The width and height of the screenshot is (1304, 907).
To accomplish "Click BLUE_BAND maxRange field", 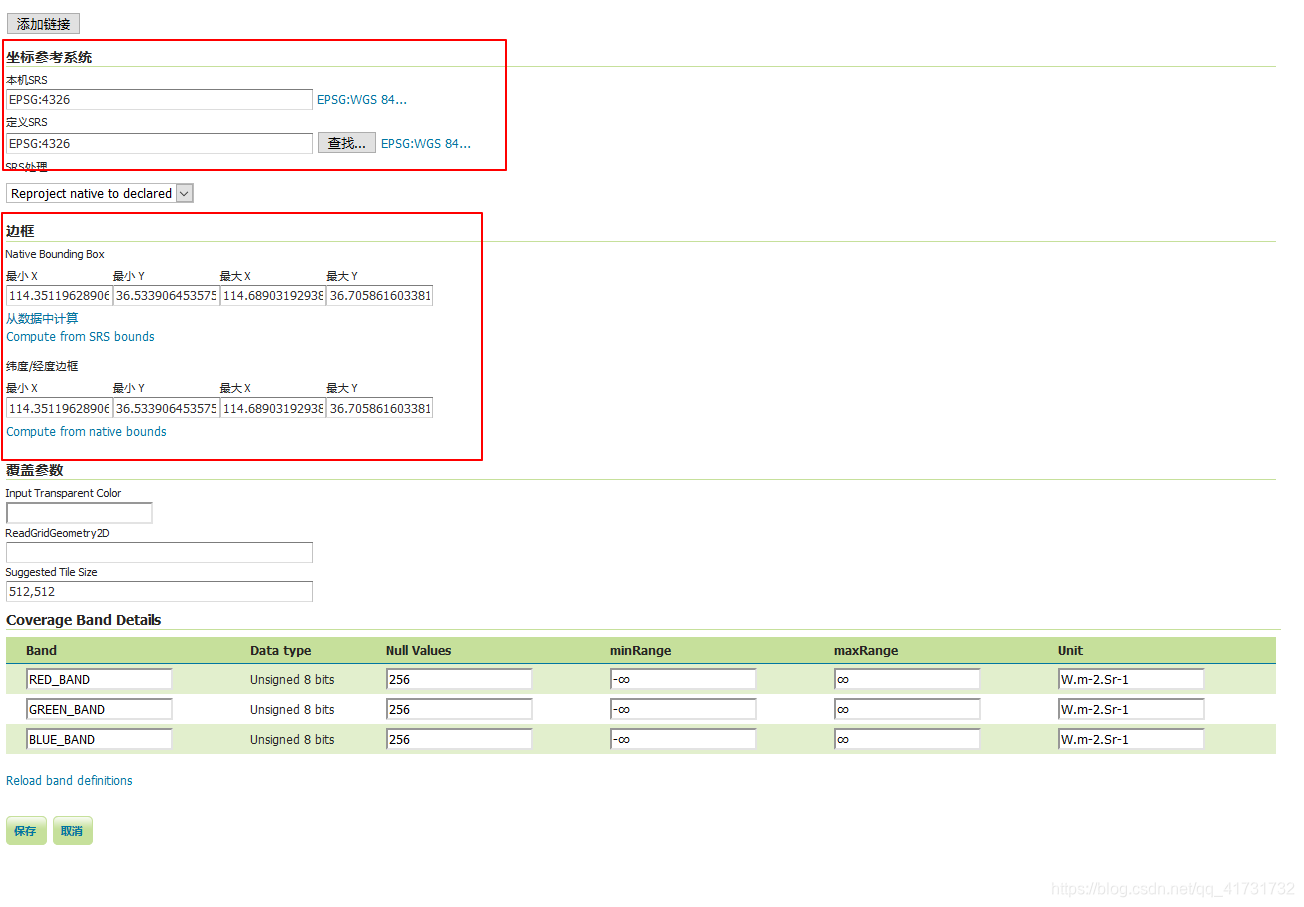I will click(907, 740).
